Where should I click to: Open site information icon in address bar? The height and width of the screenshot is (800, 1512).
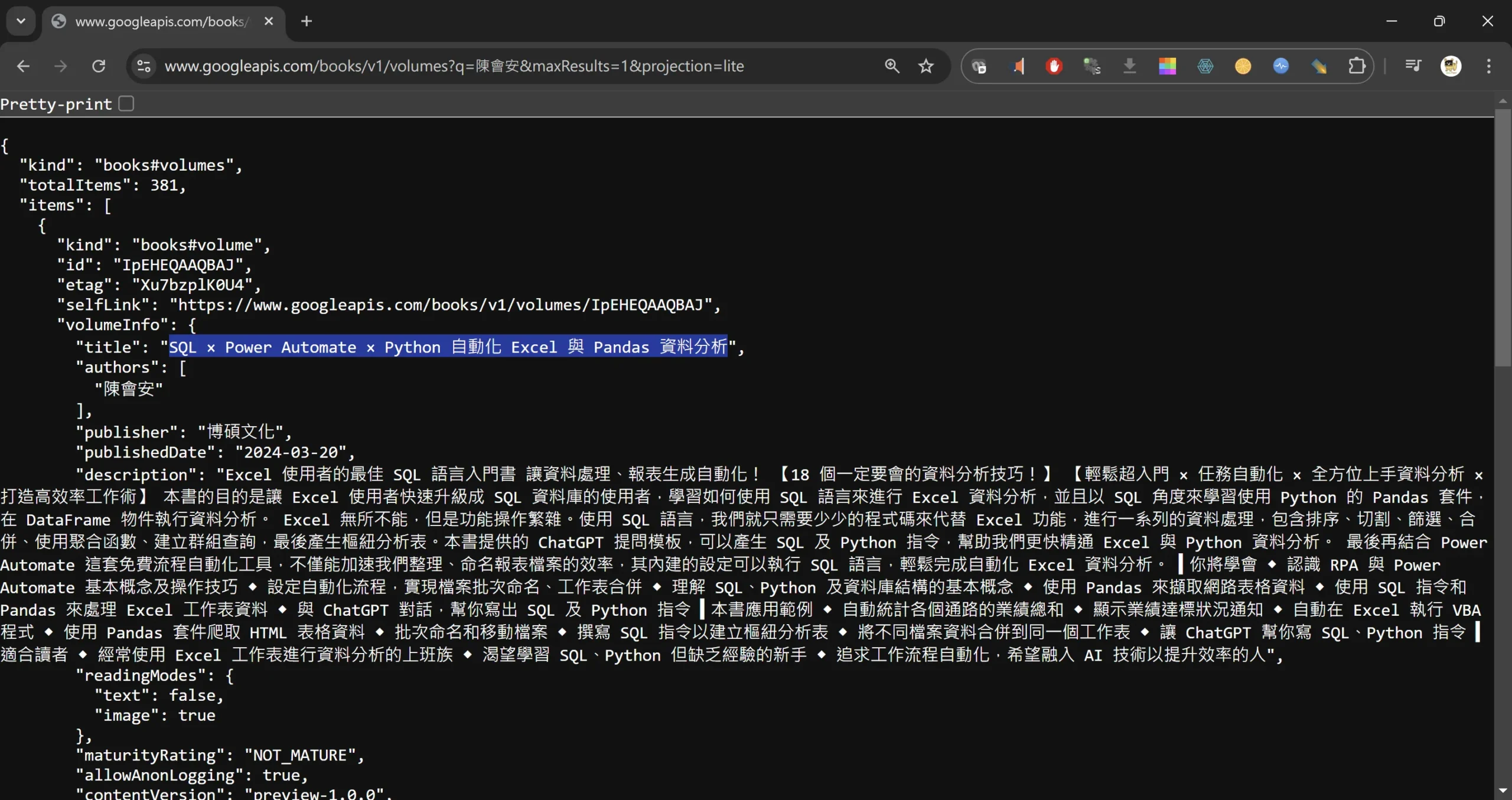coord(144,66)
